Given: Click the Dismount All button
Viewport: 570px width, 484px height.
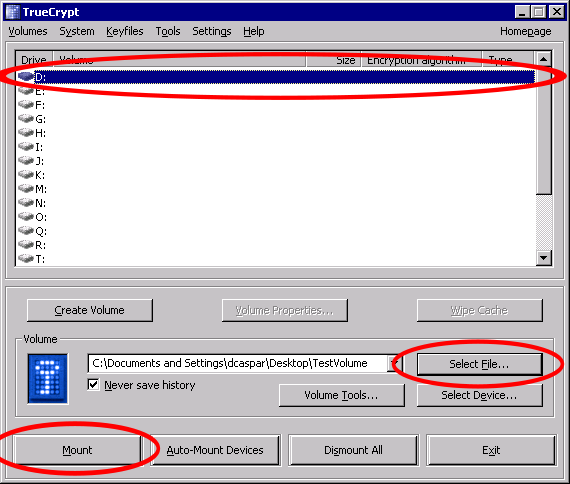Looking at the screenshot, I should (353, 450).
